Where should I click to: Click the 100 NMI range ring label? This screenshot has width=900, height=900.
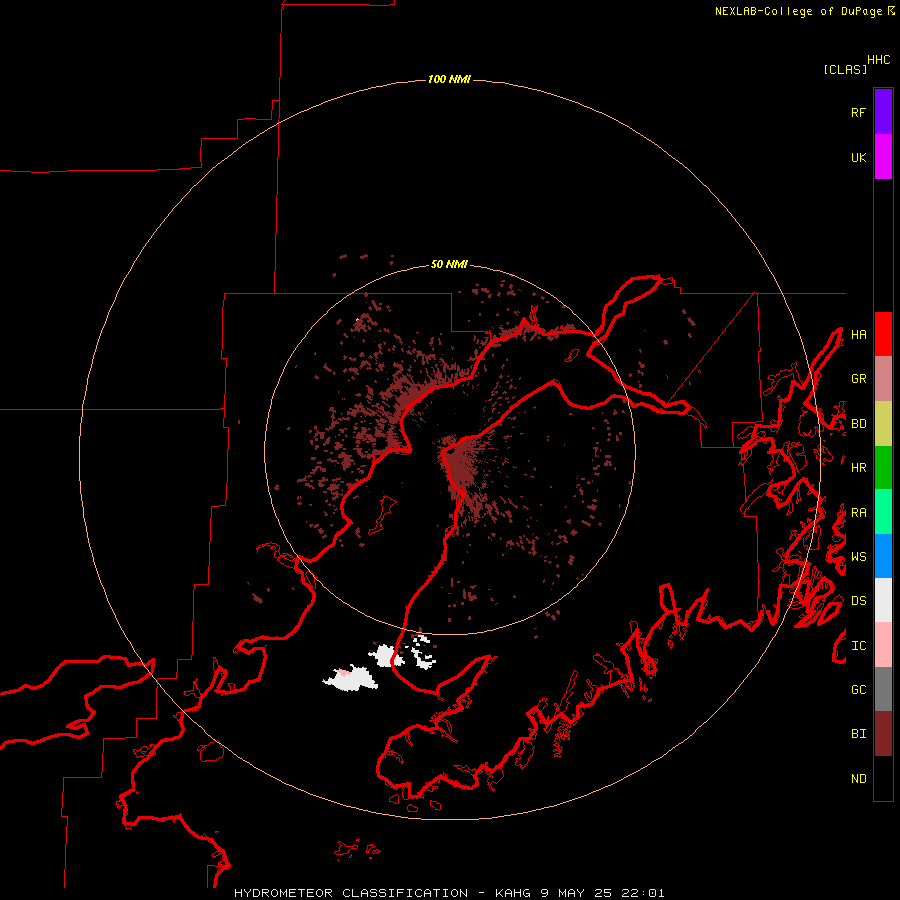pyautogui.click(x=449, y=79)
